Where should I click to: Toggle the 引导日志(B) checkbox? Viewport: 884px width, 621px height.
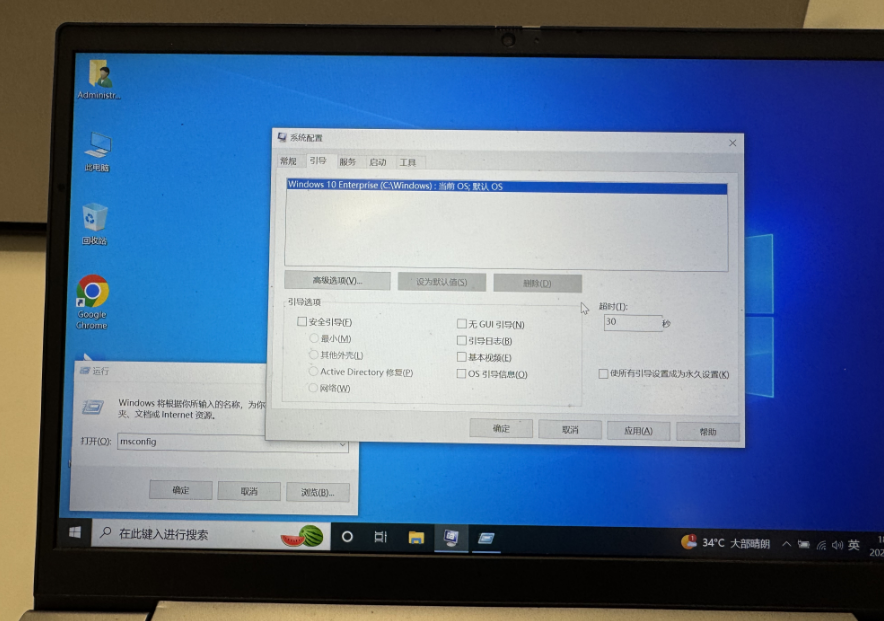coord(462,340)
